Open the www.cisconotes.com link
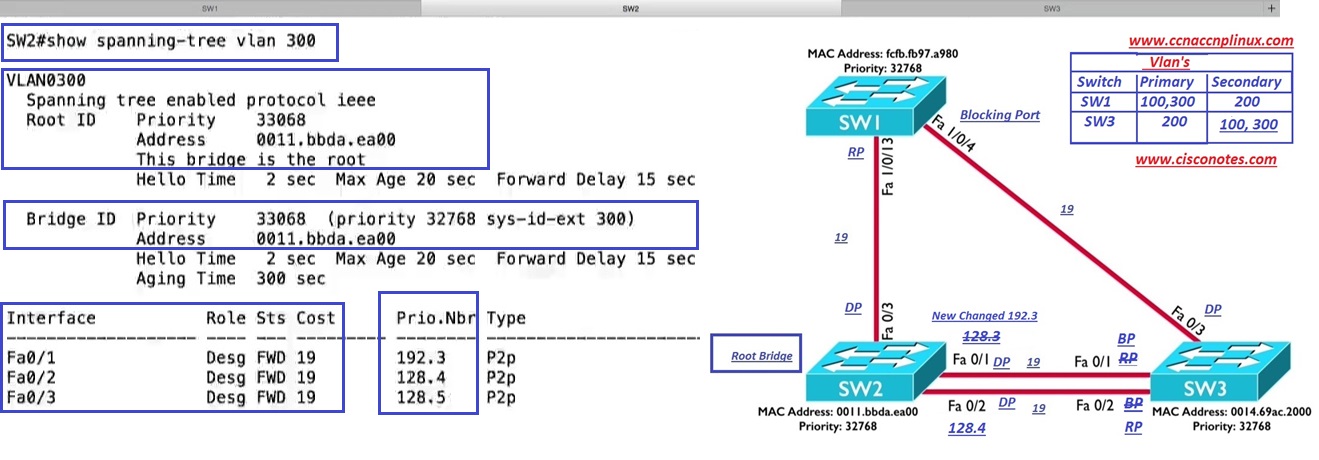1319x460 pixels. (1206, 159)
